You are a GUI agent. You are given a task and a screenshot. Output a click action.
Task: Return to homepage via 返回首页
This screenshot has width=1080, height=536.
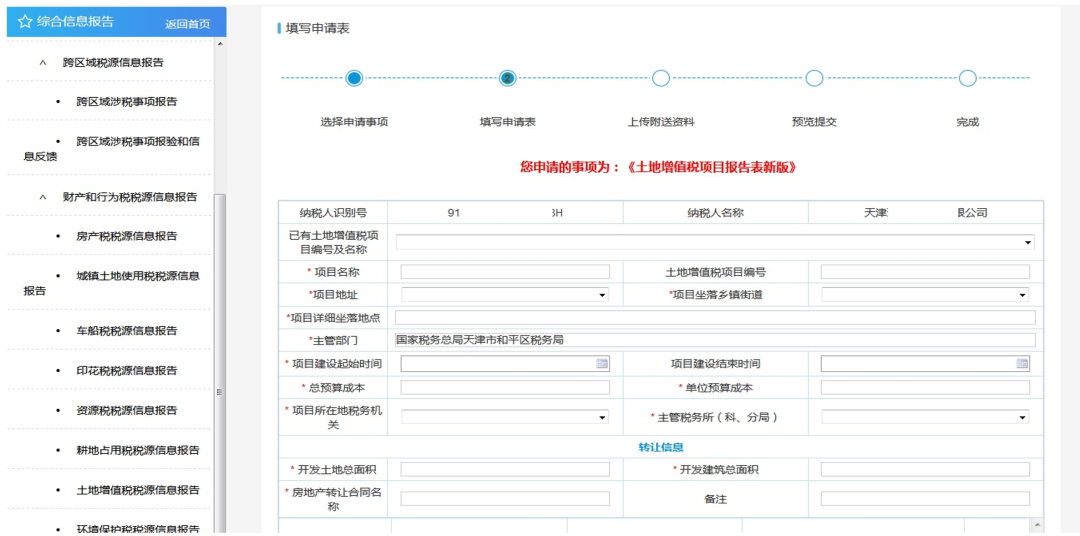coord(187,24)
